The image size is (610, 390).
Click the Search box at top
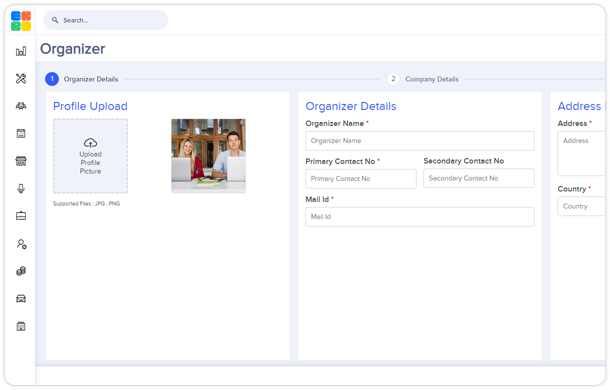105,20
